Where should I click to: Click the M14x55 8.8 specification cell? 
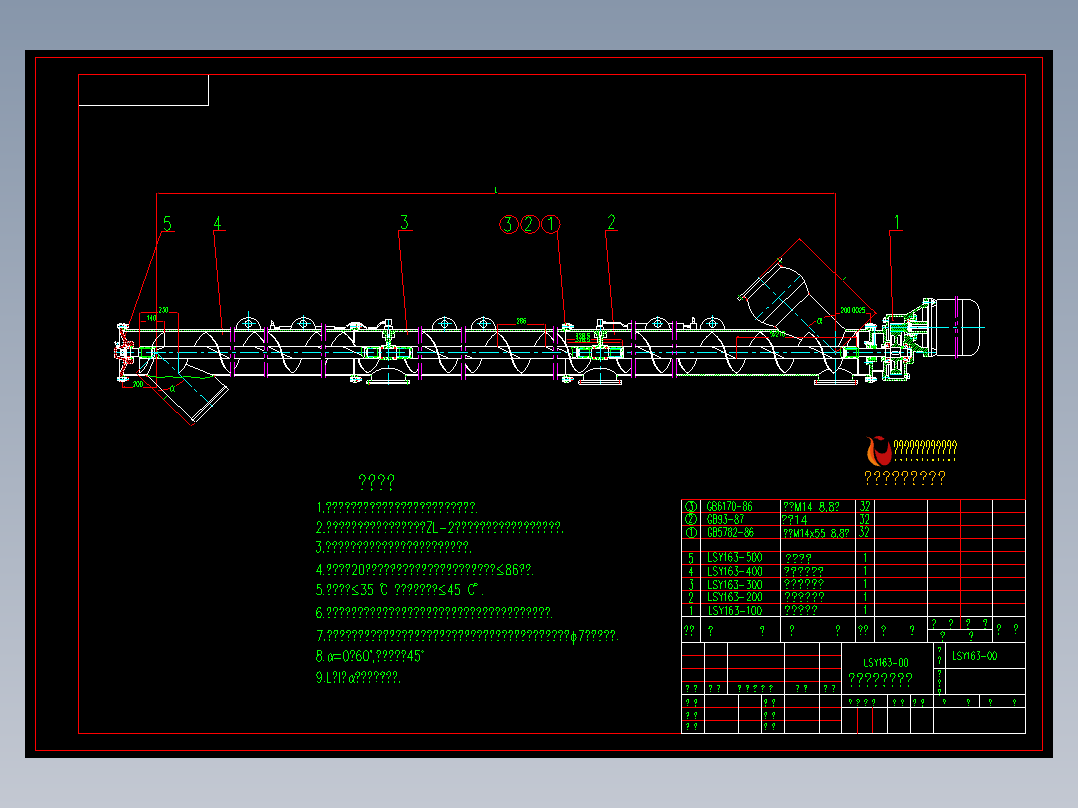[x=816, y=533]
